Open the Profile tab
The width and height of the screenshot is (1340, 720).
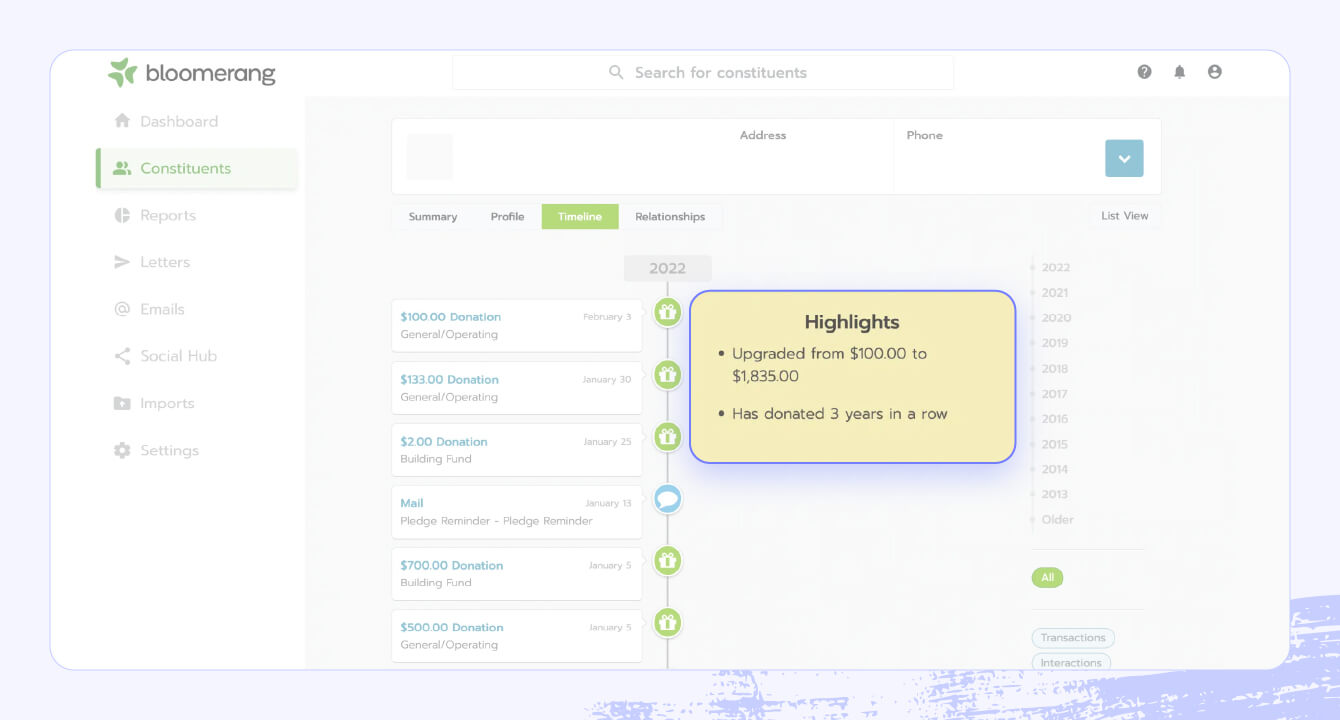point(508,216)
